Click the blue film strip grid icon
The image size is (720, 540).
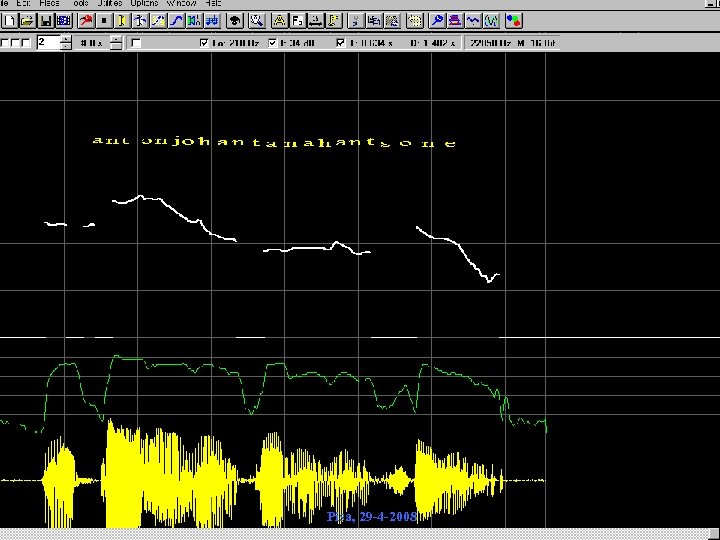pos(64,21)
